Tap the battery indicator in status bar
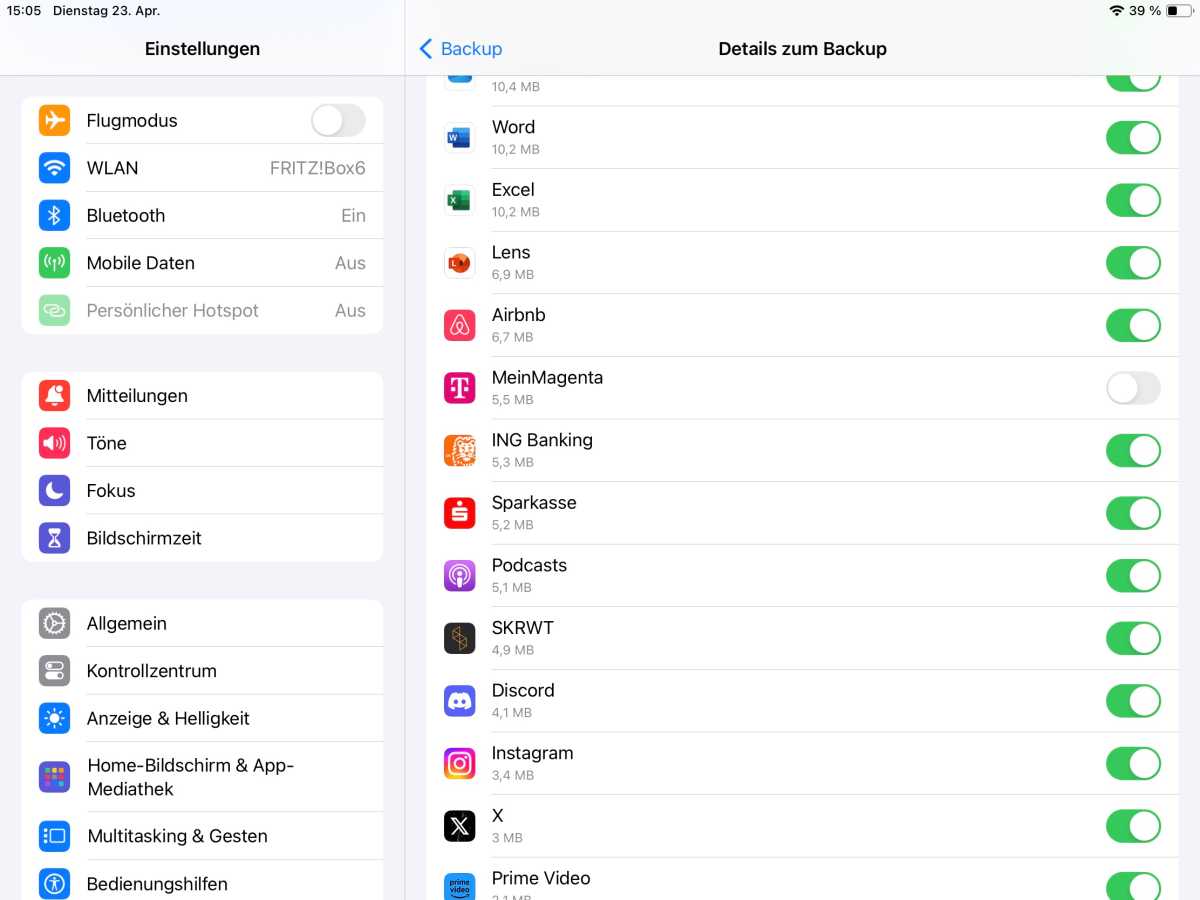 [1178, 11]
